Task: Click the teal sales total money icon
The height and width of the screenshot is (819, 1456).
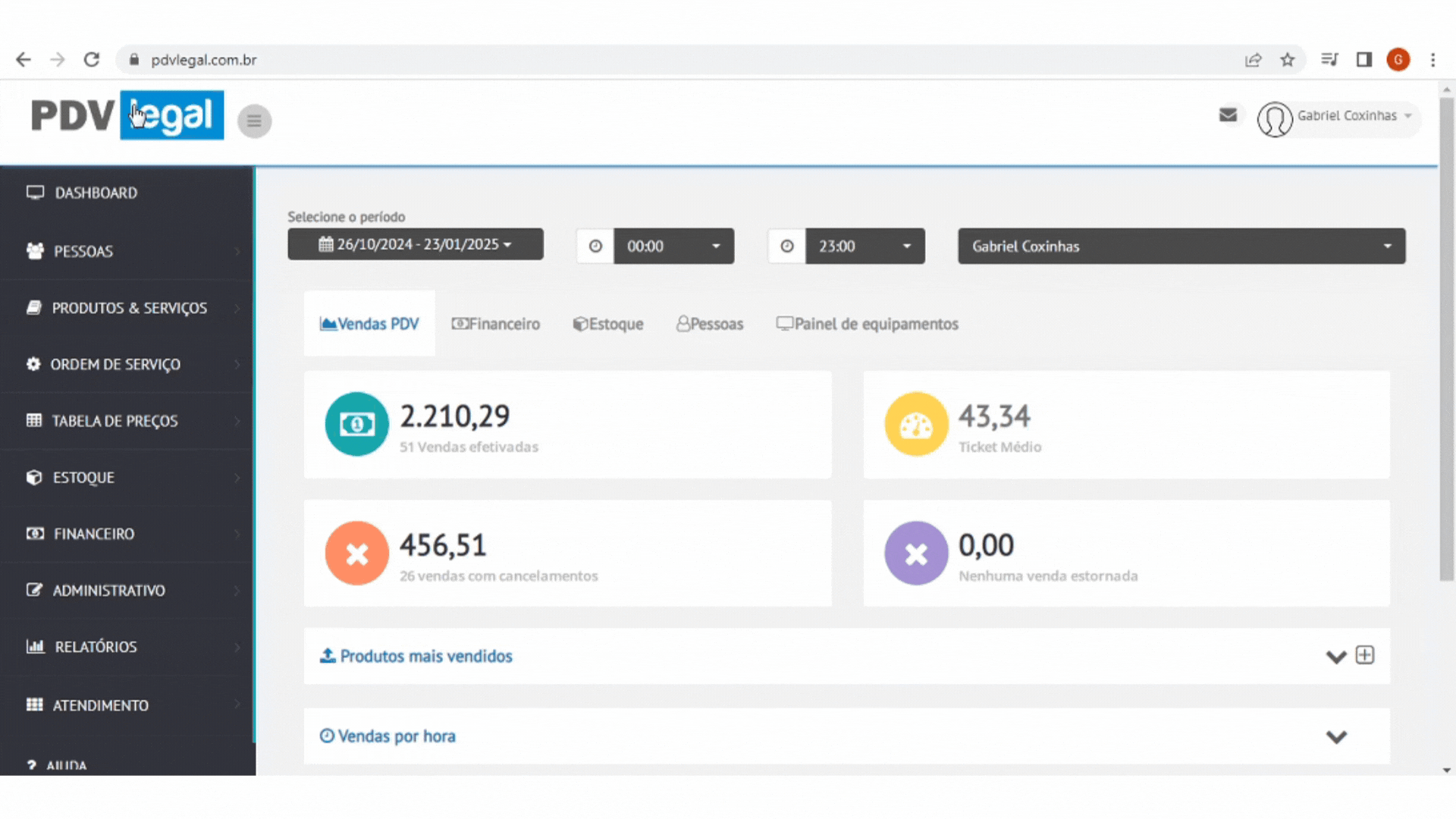Action: click(x=356, y=424)
